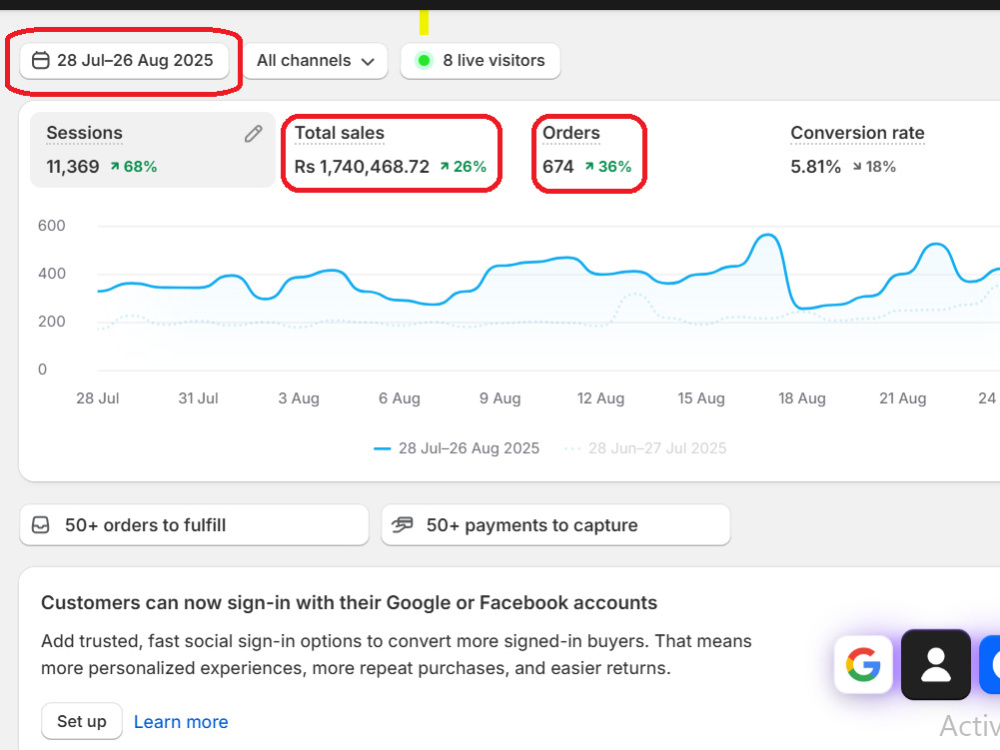Image resolution: width=1000 pixels, height=750 pixels.
Task: Select the Conversion rate metric card
Action: 857,150
